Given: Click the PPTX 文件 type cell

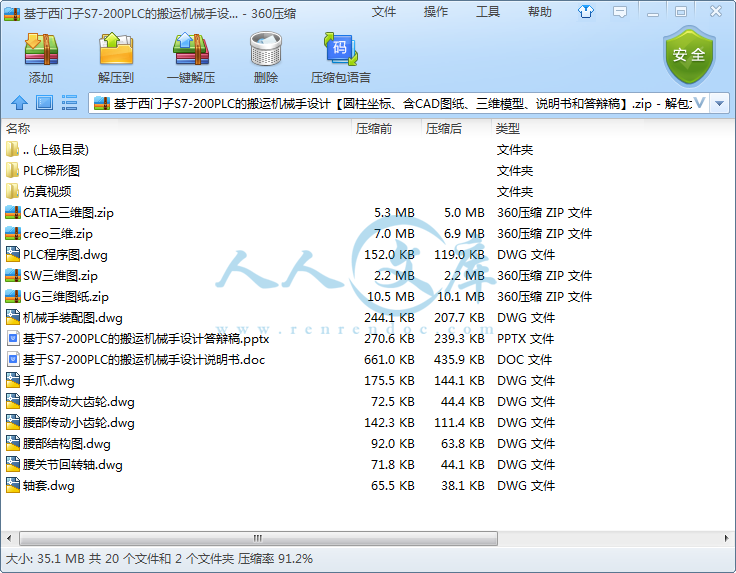Looking at the screenshot, I should (x=525, y=339).
